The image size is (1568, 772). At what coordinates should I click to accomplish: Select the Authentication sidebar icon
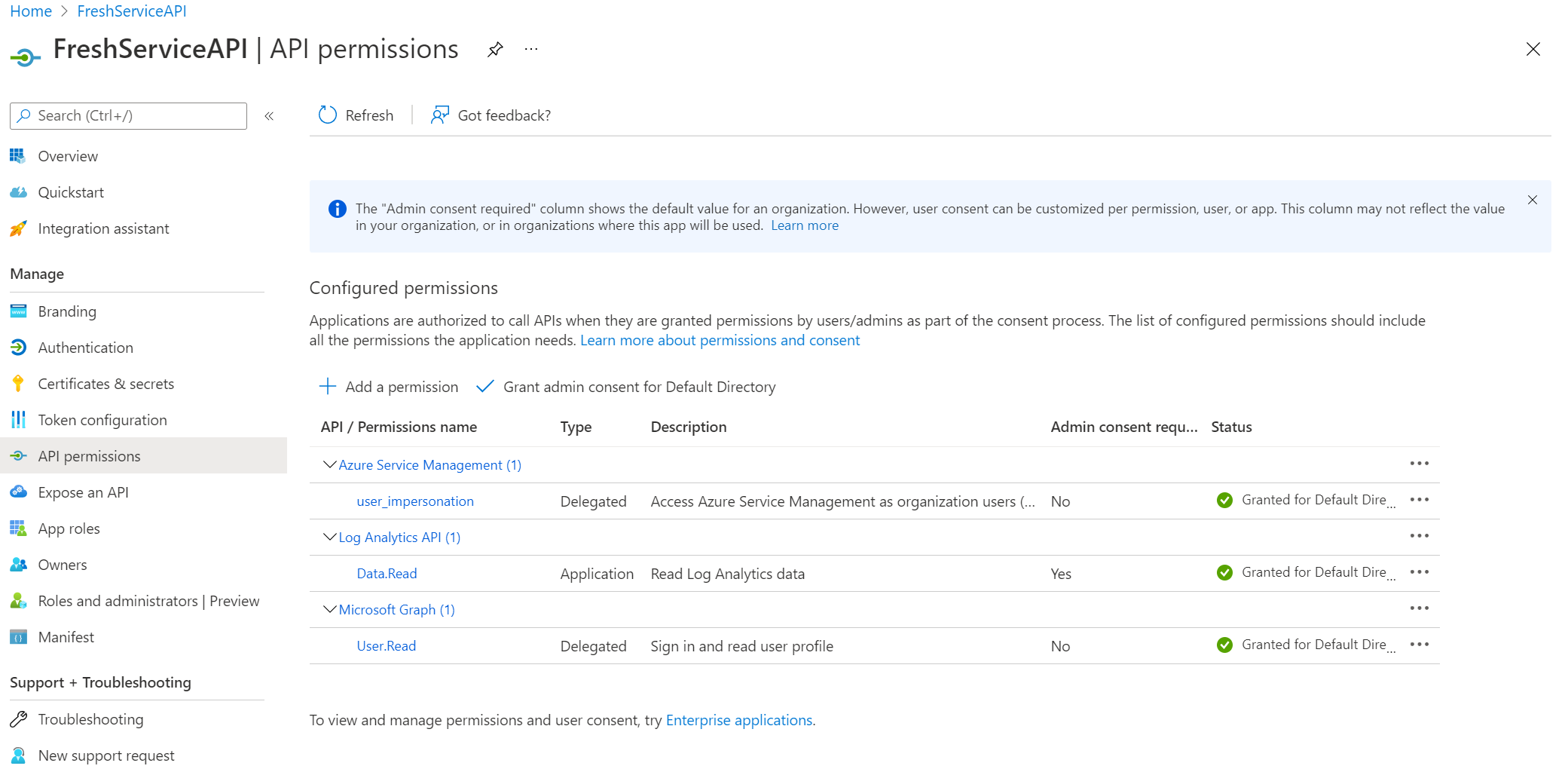pos(18,347)
